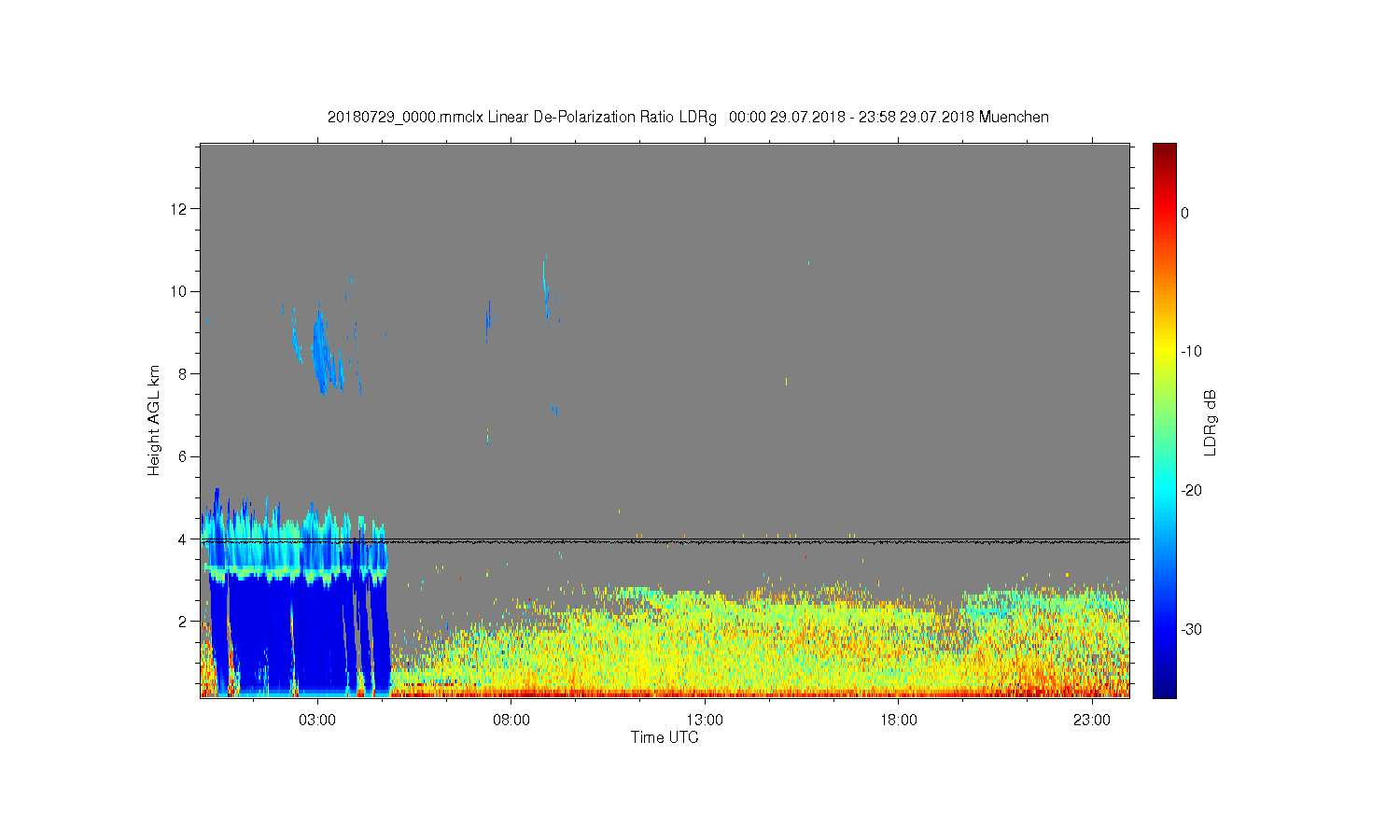Click the 18:00 time tick label

[x=898, y=721]
